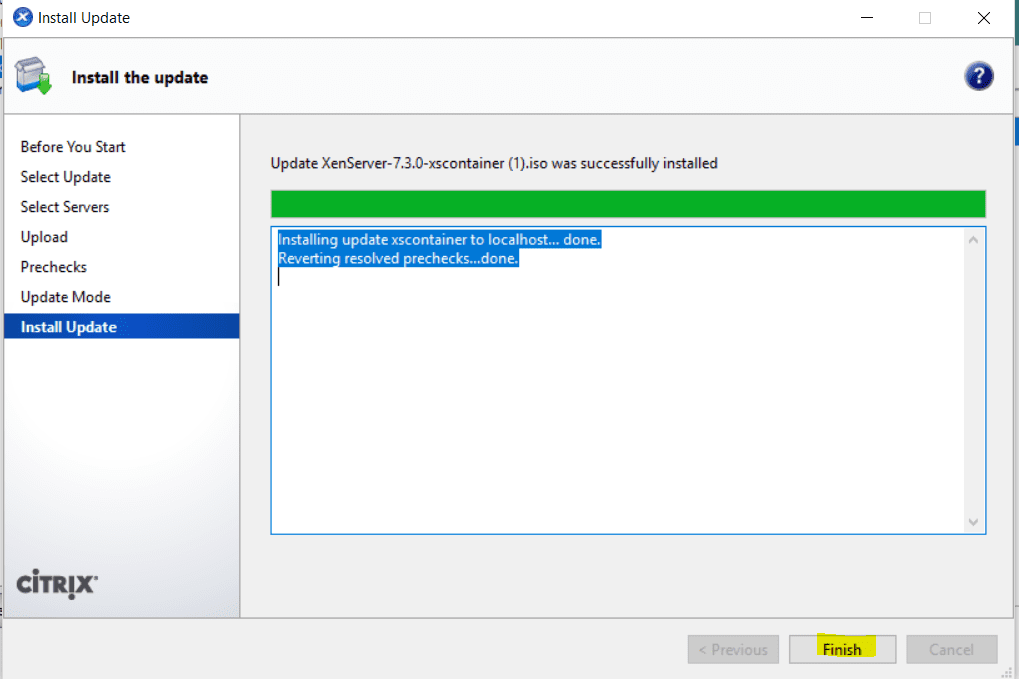
Task: Select the Before You Start step
Action: point(72,147)
